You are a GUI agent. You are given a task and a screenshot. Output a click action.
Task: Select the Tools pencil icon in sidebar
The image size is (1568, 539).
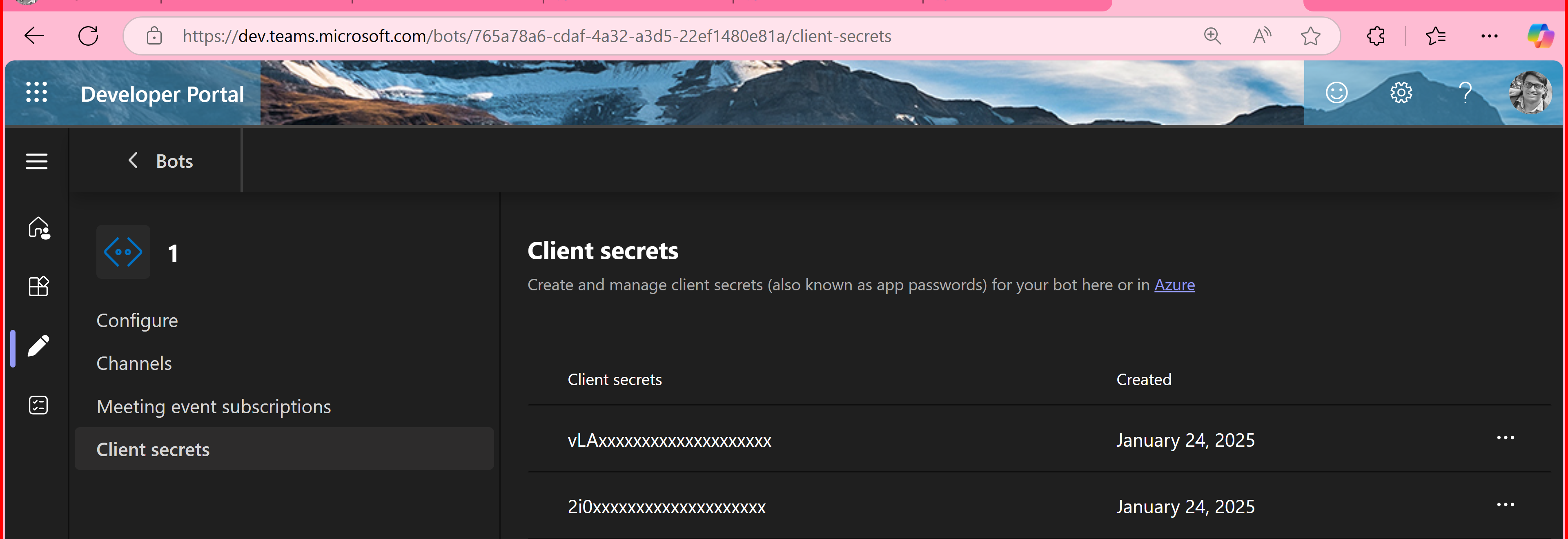38,346
